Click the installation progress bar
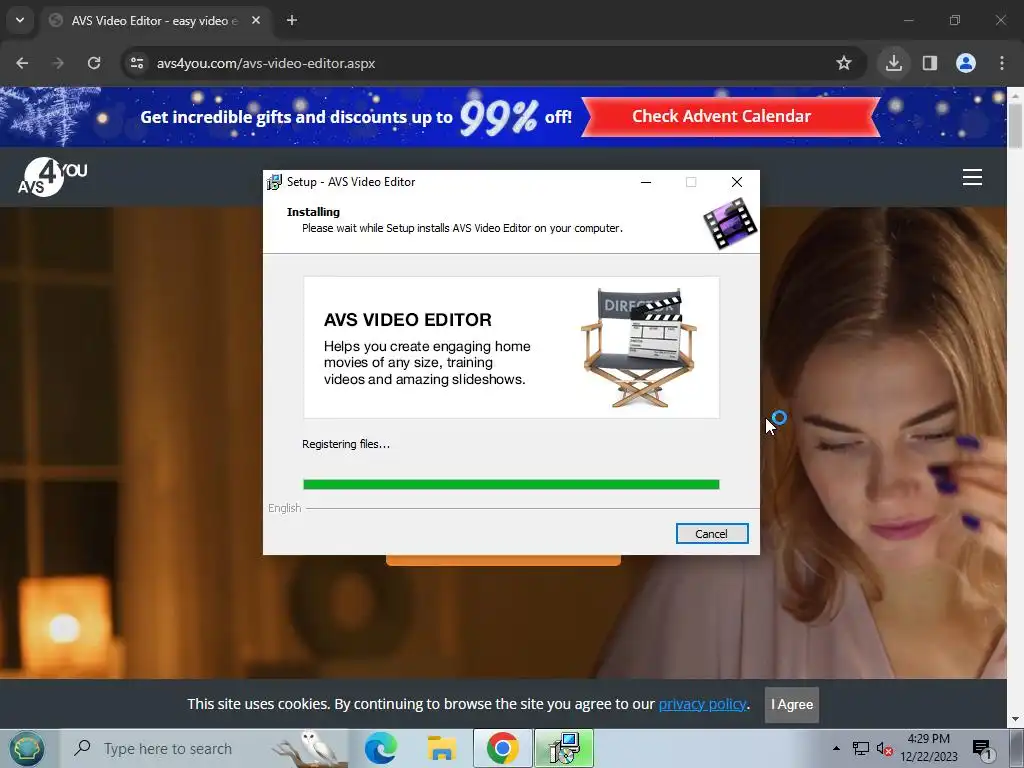Viewport: 1024px width, 768px height. 511,485
